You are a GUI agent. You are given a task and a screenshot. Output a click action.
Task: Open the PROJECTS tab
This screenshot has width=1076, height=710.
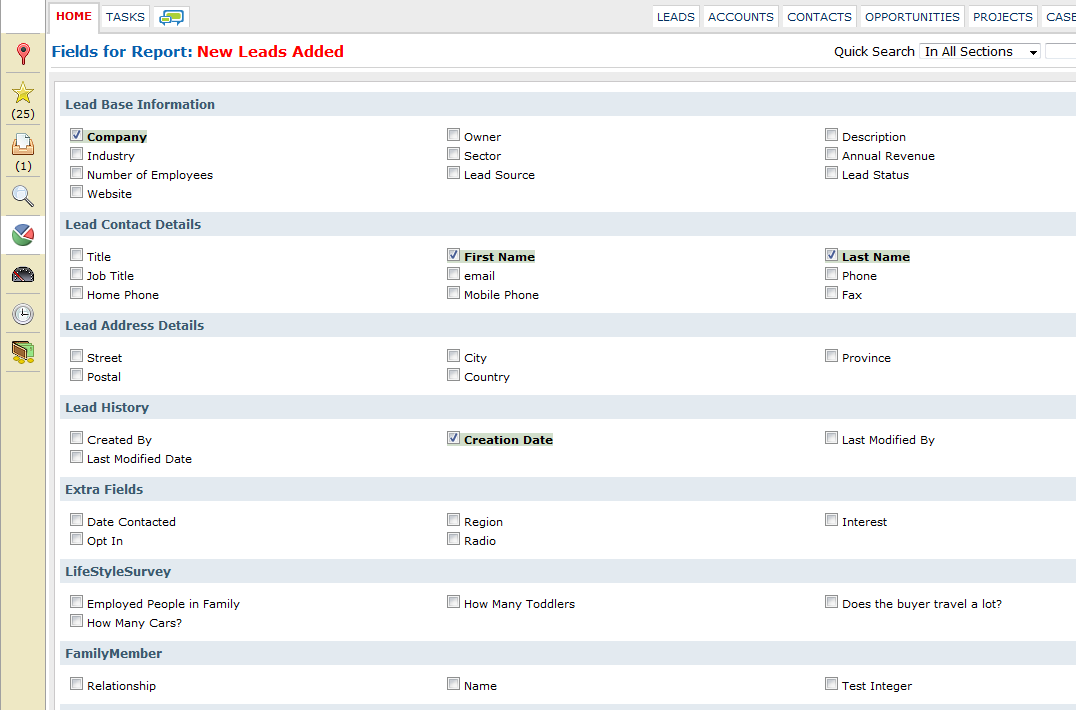pyautogui.click(x=1003, y=17)
